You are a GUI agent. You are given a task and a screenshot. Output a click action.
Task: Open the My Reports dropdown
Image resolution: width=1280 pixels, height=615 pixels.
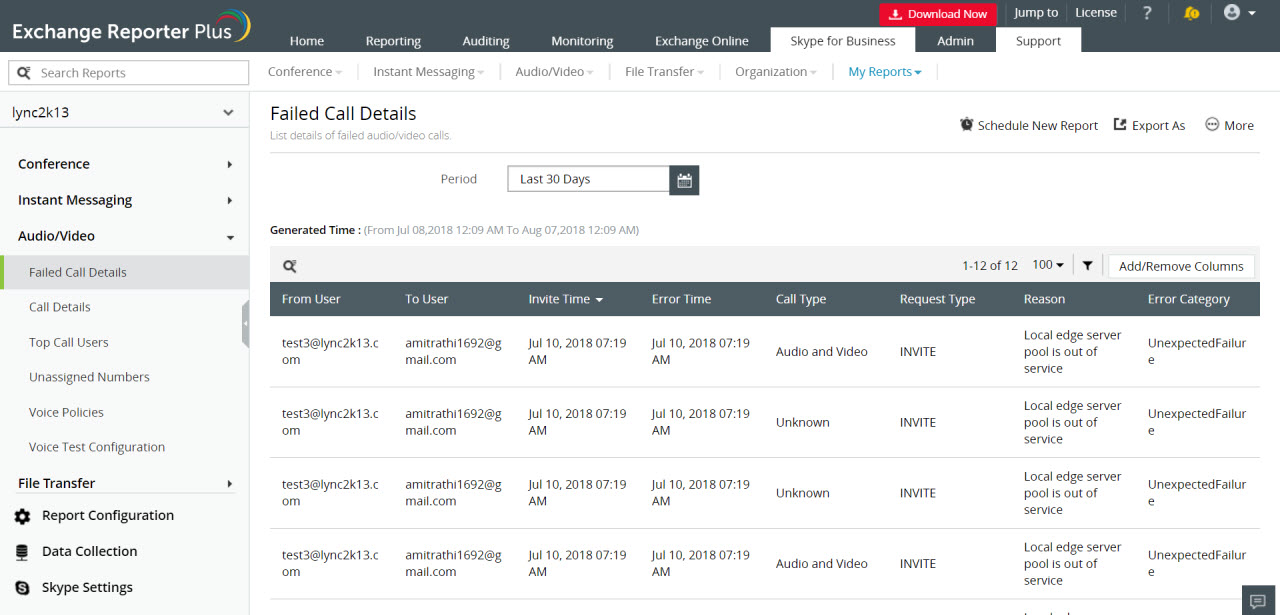pyautogui.click(x=885, y=72)
